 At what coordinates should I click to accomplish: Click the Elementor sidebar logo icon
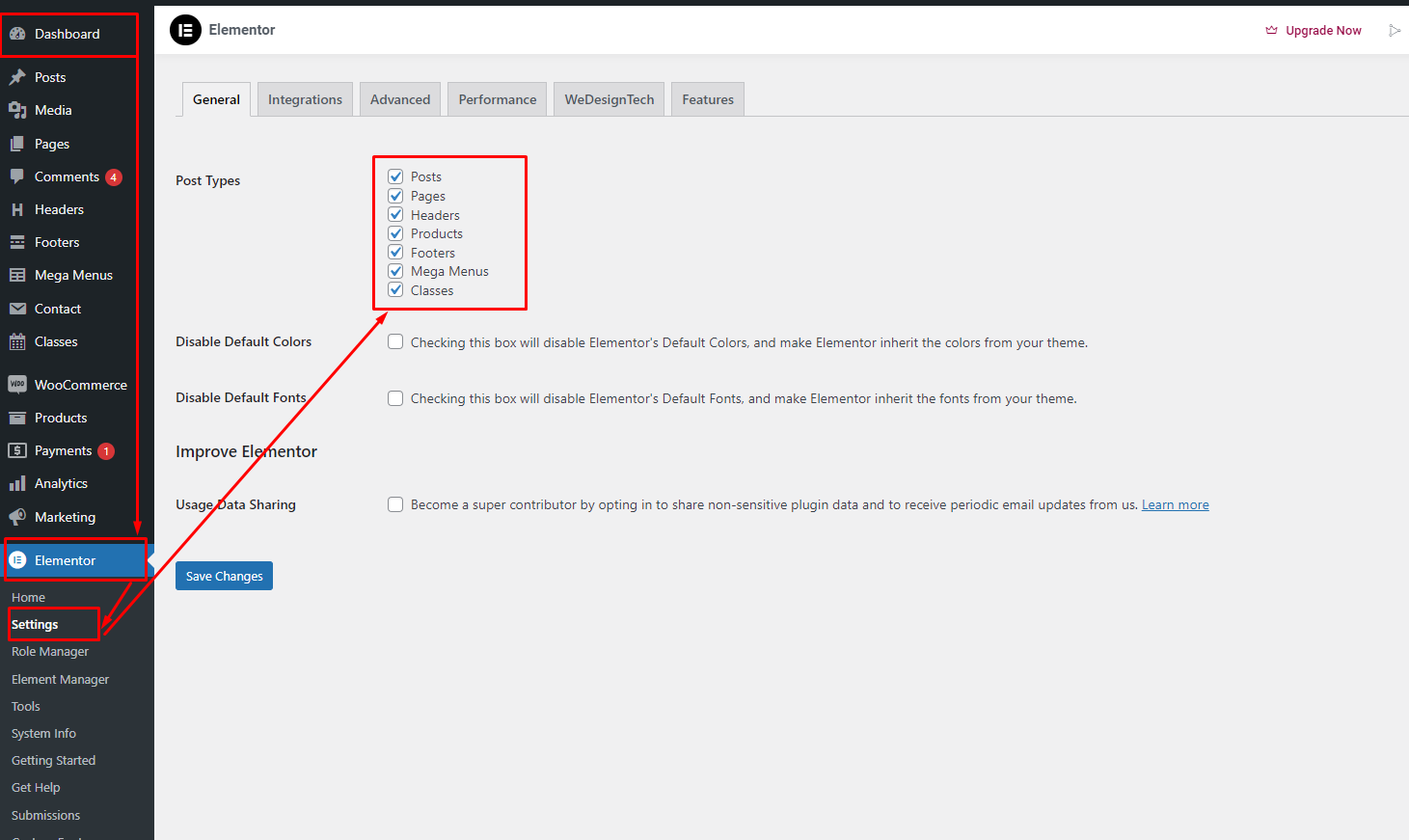tap(17, 560)
